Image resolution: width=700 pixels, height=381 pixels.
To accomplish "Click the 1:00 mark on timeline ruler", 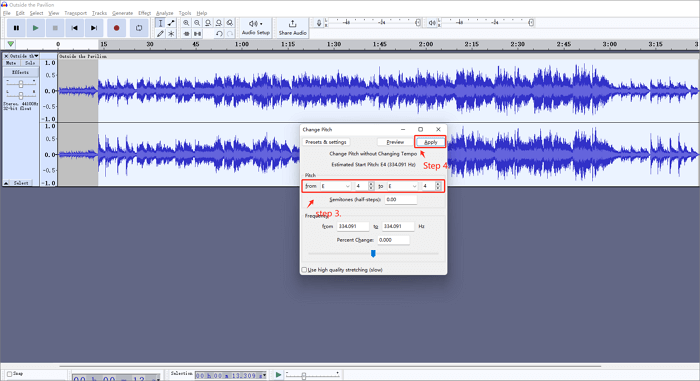I will tap(242, 44).
